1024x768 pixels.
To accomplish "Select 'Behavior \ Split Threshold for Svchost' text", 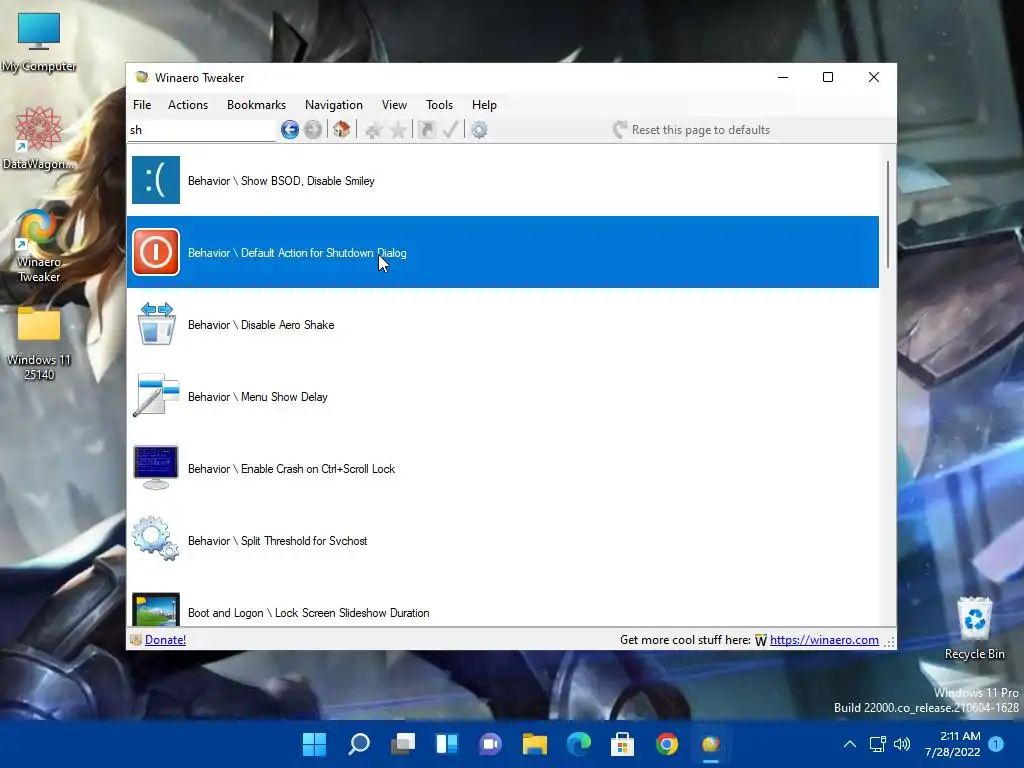I will tap(278, 541).
